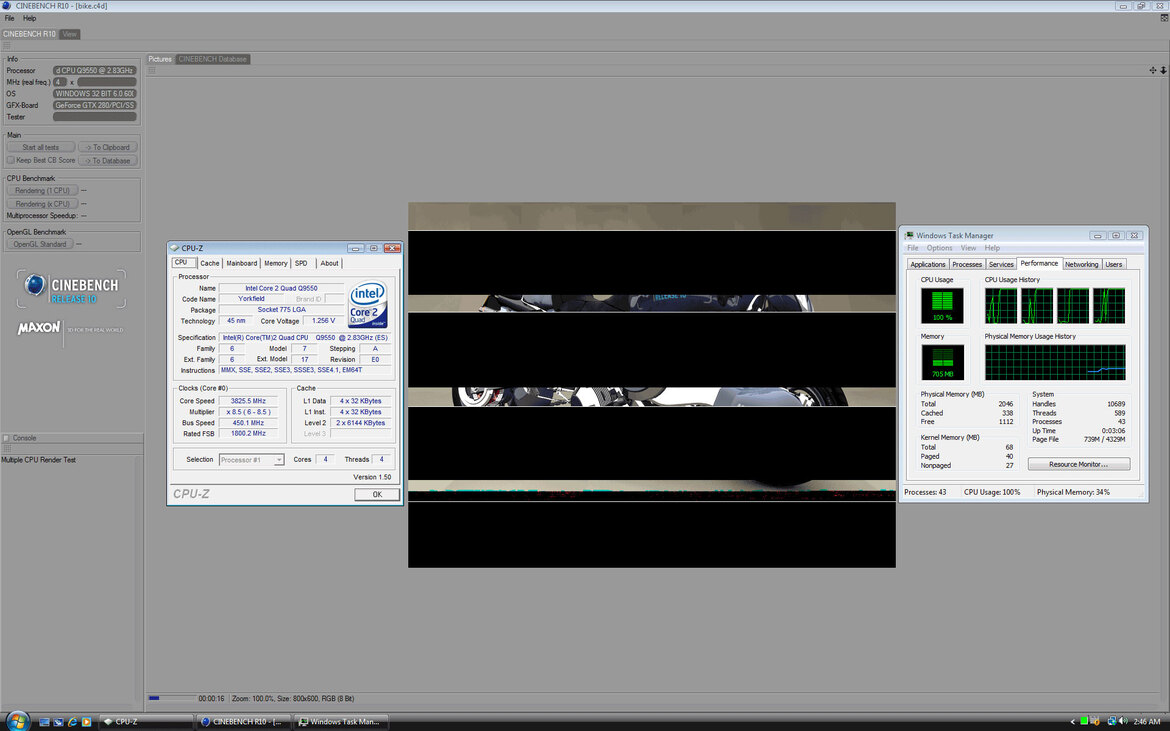Viewport: 1170px width, 731px height.
Task: Click OK button in CPU-Z
Action: 377,495
